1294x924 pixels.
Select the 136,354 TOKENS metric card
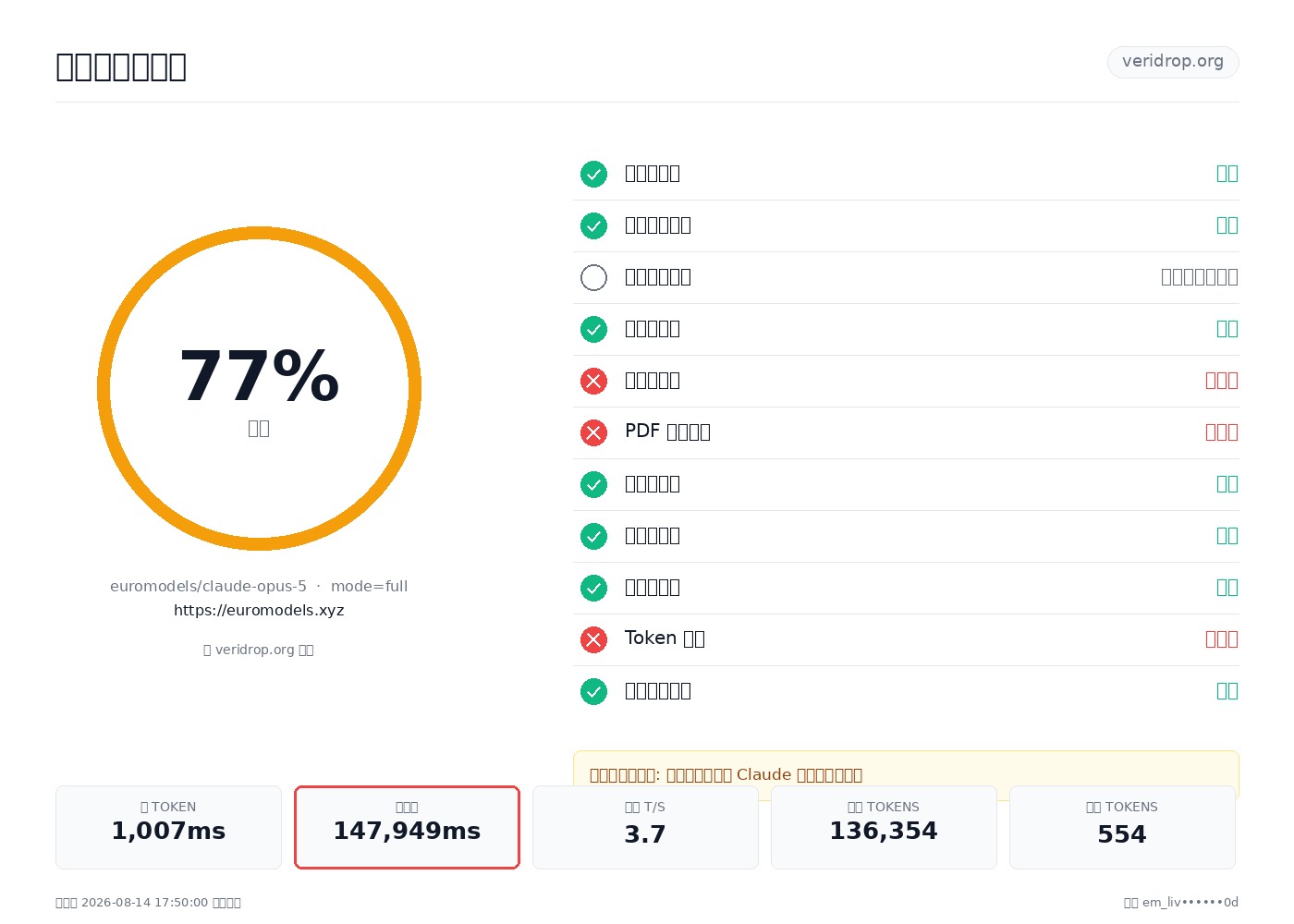[x=884, y=827]
